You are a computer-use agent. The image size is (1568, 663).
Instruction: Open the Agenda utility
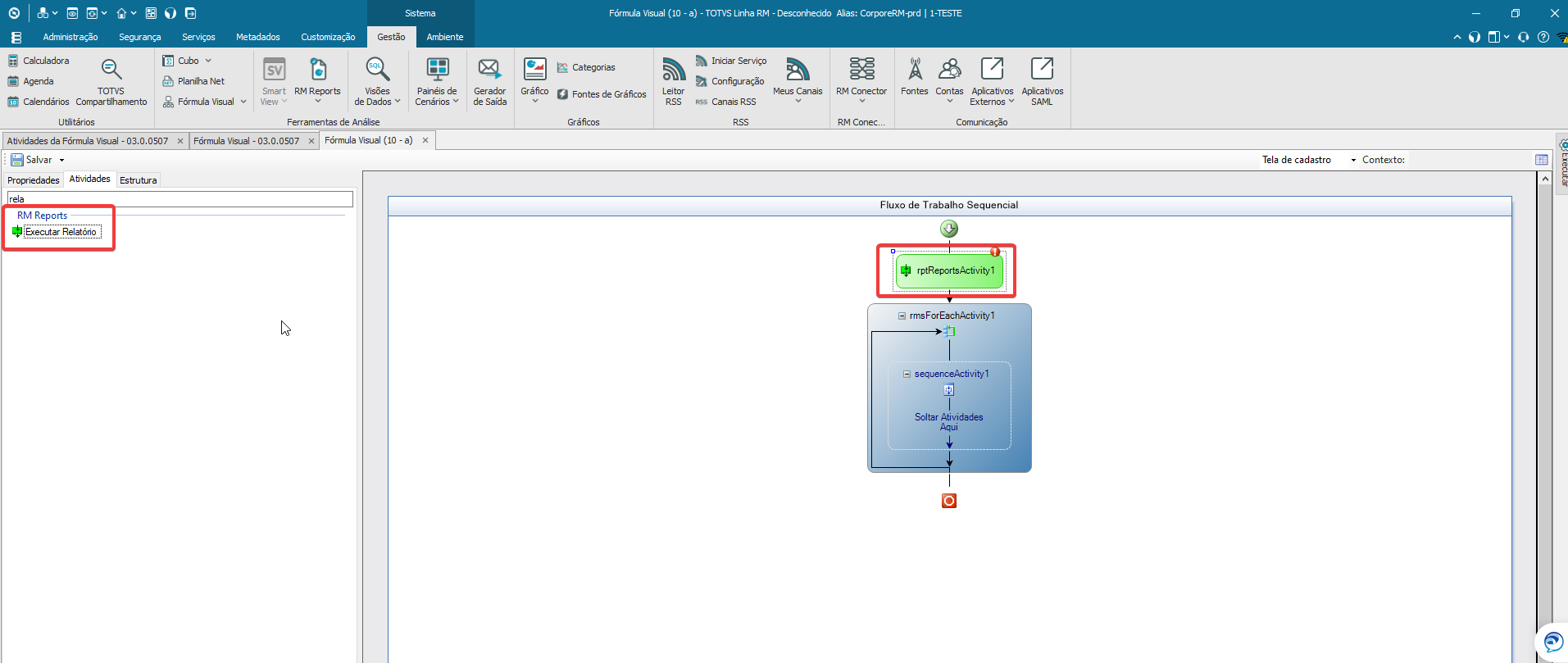coord(31,81)
